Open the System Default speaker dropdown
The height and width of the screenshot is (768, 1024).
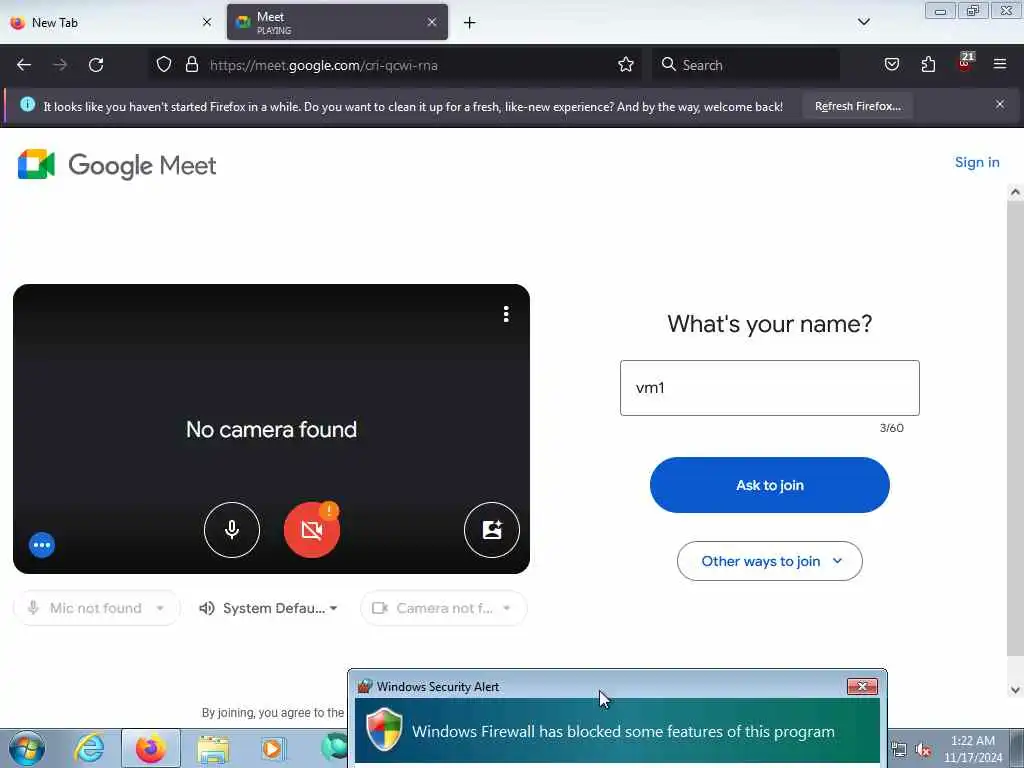(x=269, y=608)
